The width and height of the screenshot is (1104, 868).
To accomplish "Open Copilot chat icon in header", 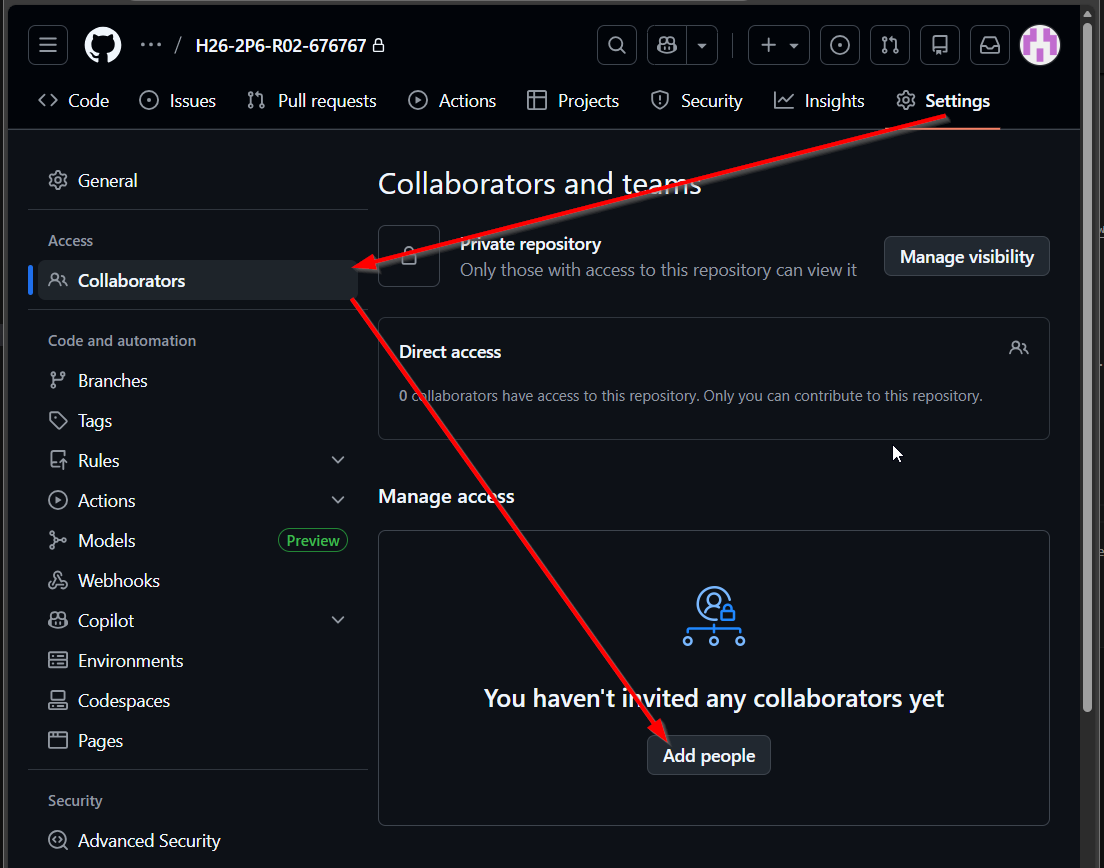I will pos(666,46).
